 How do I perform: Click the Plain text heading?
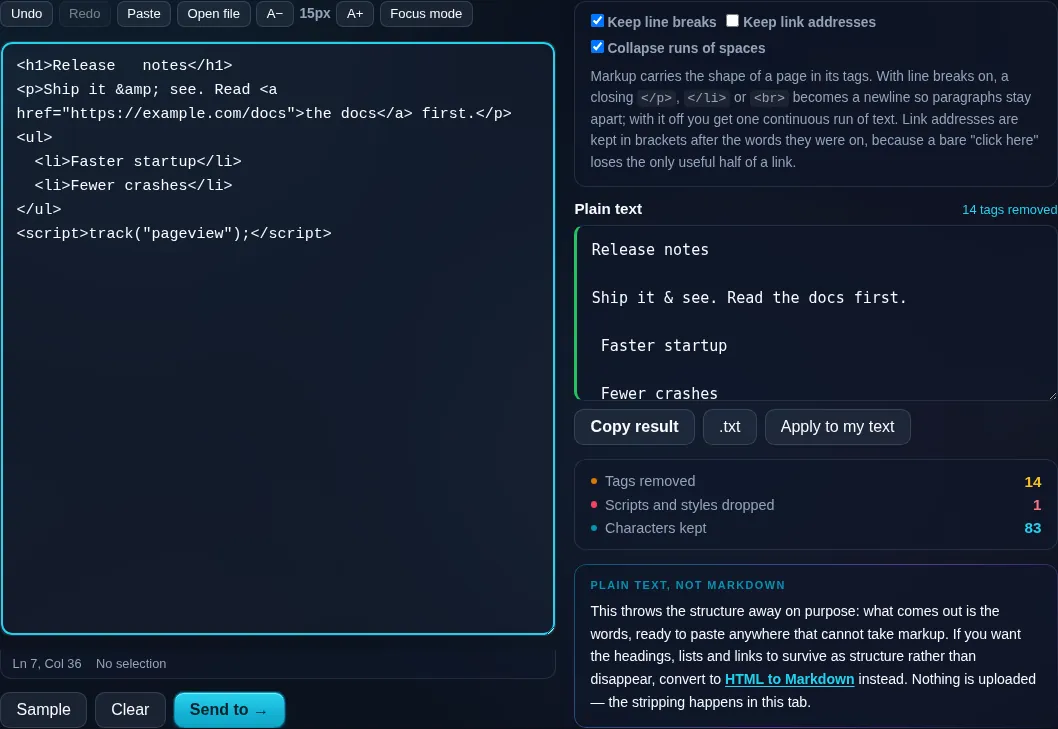click(608, 209)
